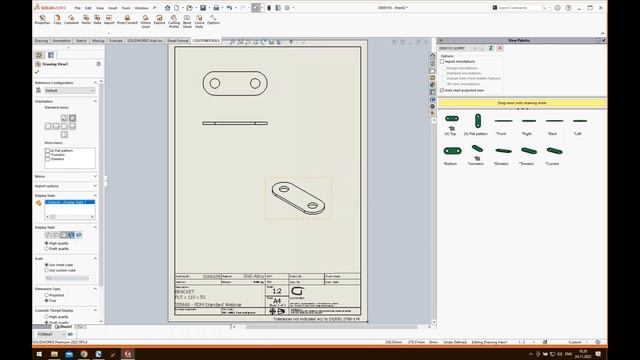The image size is (640, 360).
Task: Expand the Import options section
Action: 95,186
